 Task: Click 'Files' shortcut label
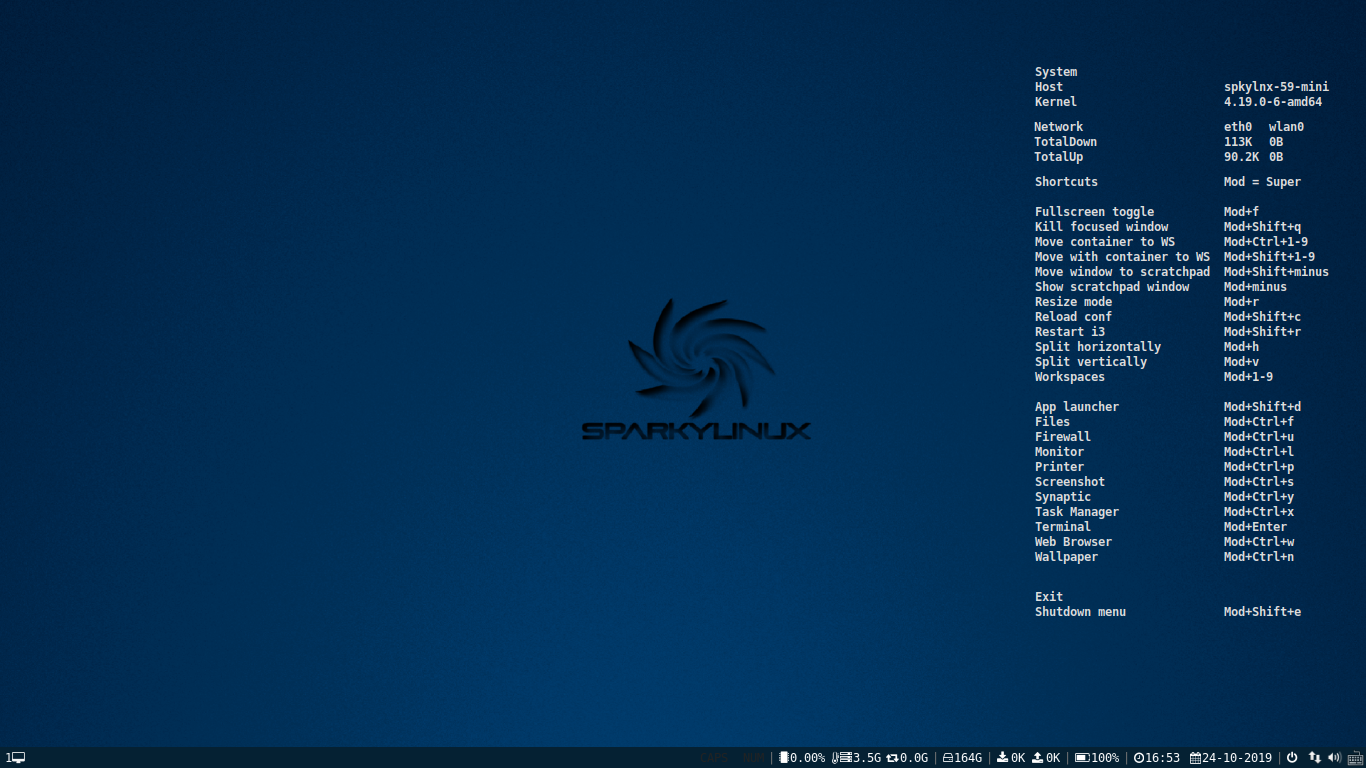pos(1052,422)
